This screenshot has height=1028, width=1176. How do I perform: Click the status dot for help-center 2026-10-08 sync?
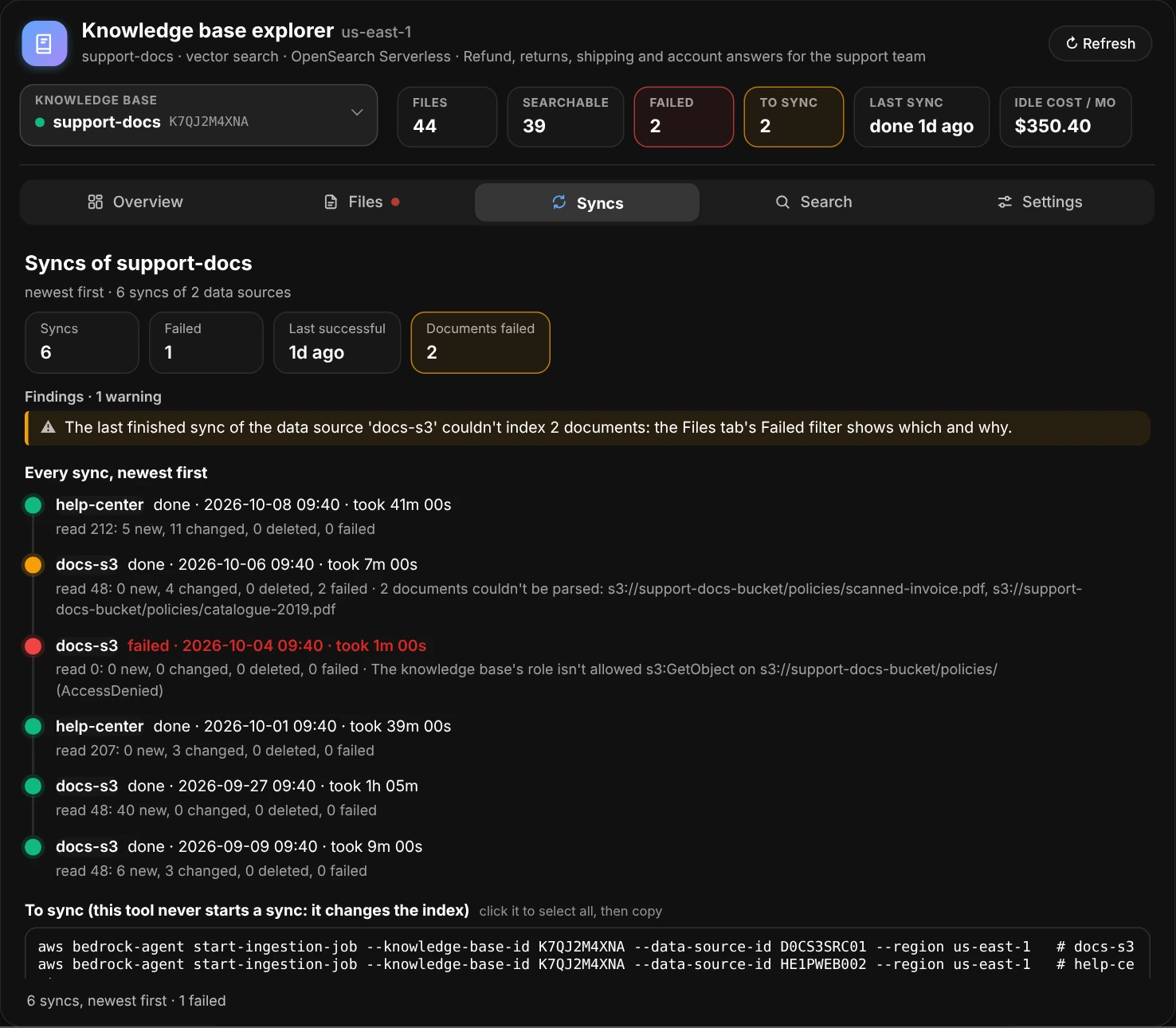tap(33, 504)
